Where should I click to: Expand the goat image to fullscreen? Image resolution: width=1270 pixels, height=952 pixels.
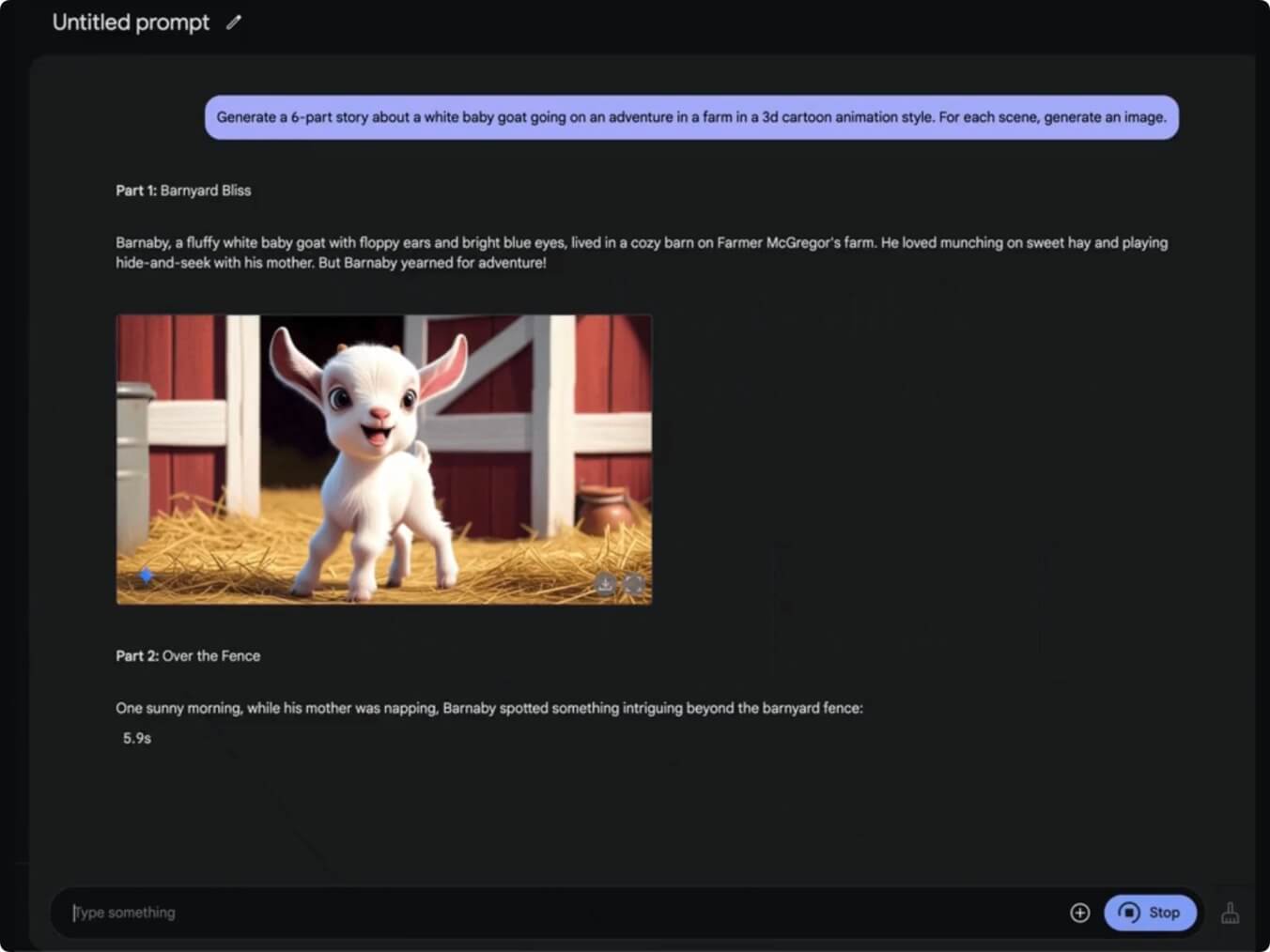point(635,584)
